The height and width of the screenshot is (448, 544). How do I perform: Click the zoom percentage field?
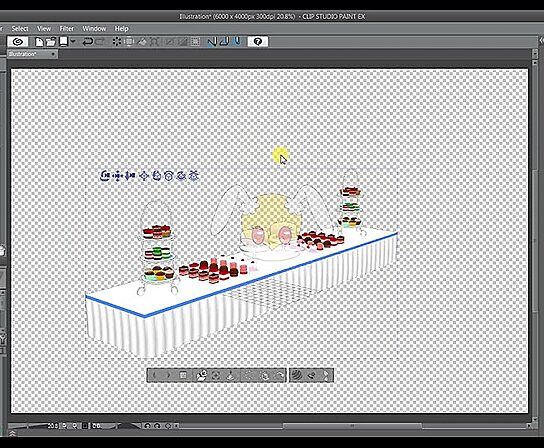(53, 425)
